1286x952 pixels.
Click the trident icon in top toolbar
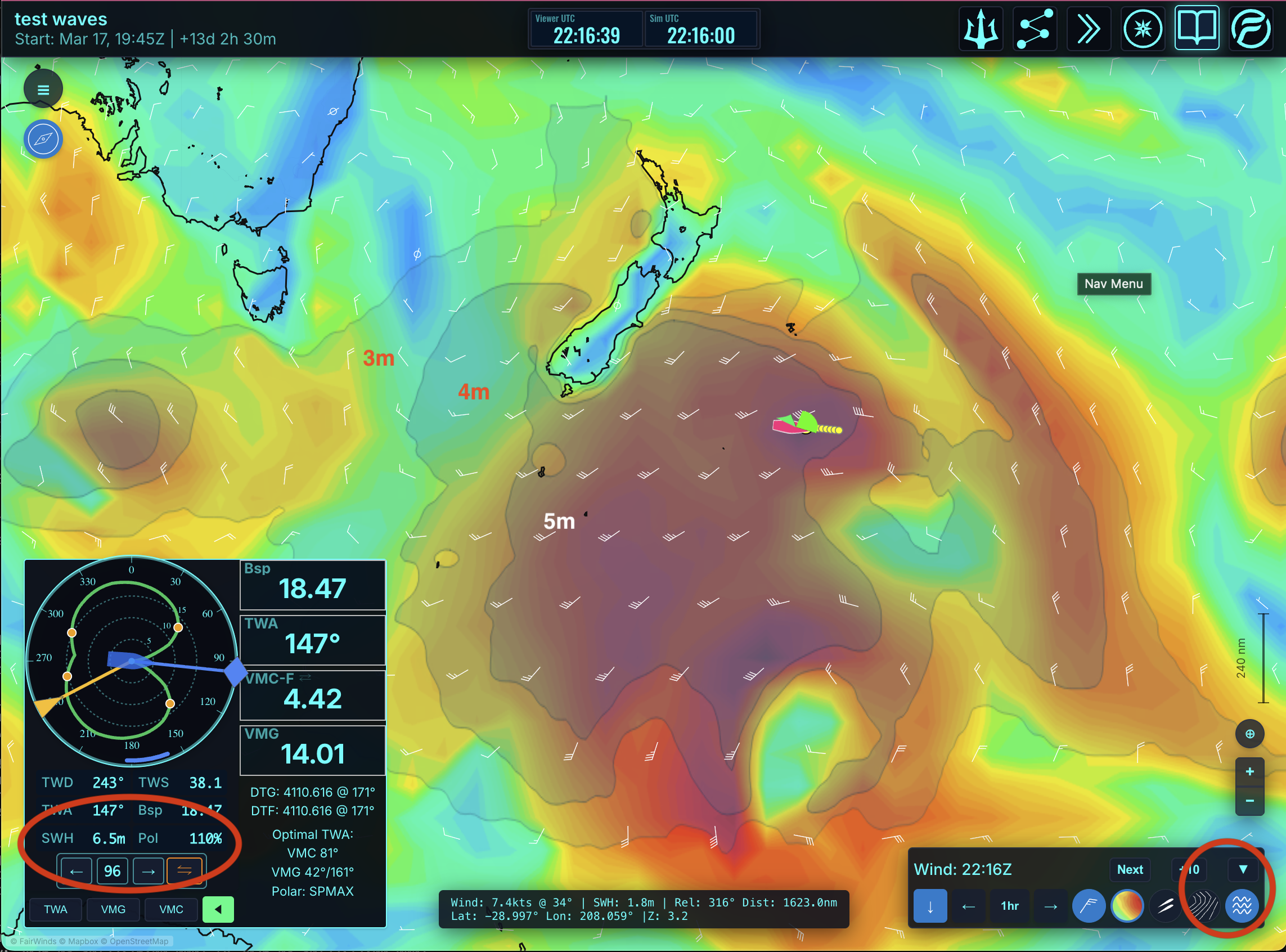(981, 29)
